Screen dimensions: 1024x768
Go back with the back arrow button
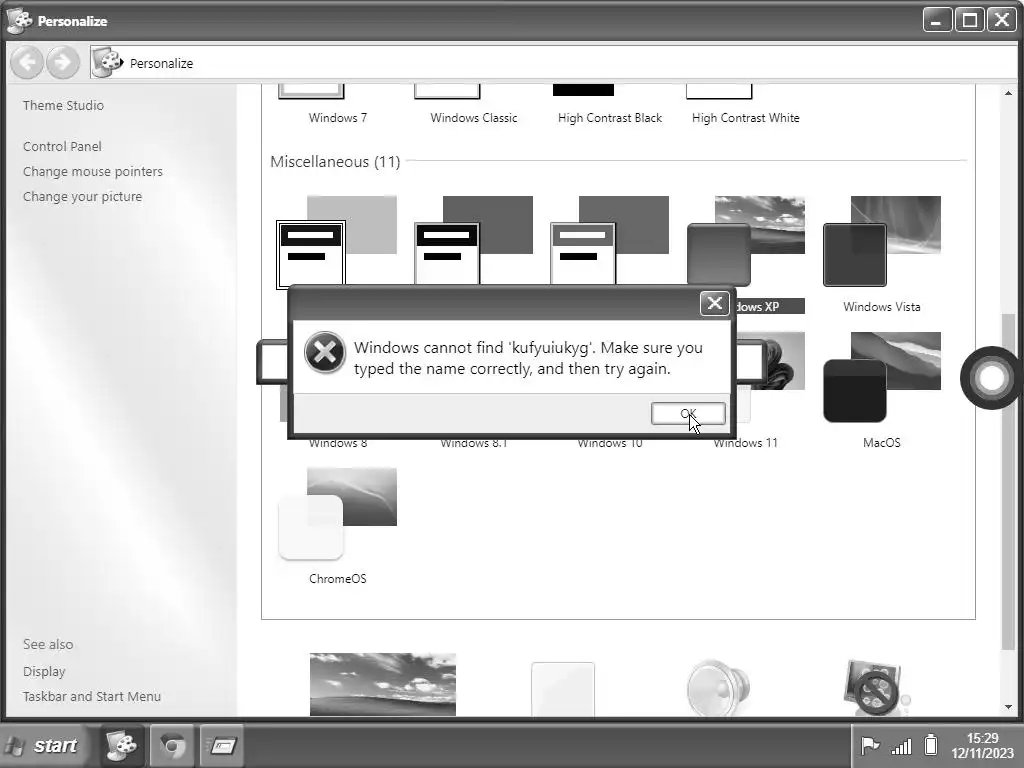click(27, 63)
